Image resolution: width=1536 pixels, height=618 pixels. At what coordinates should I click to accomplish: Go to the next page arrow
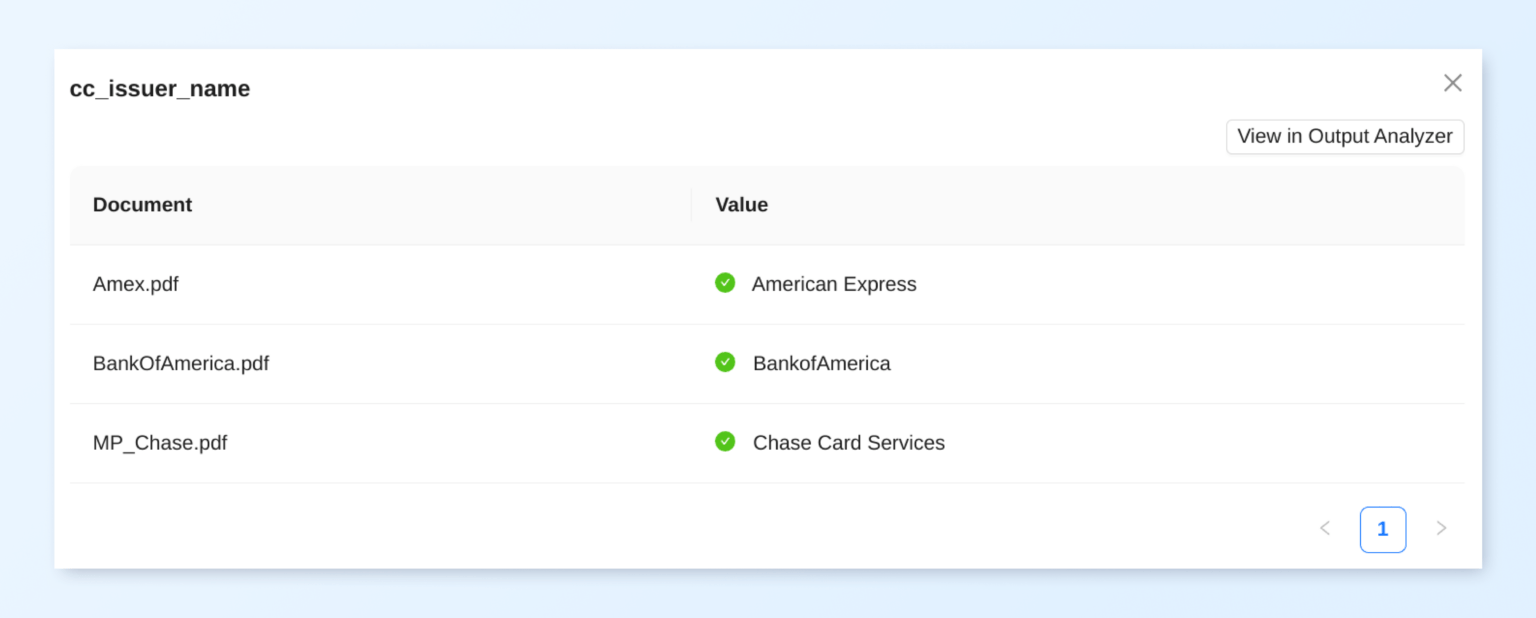(1441, 528)
